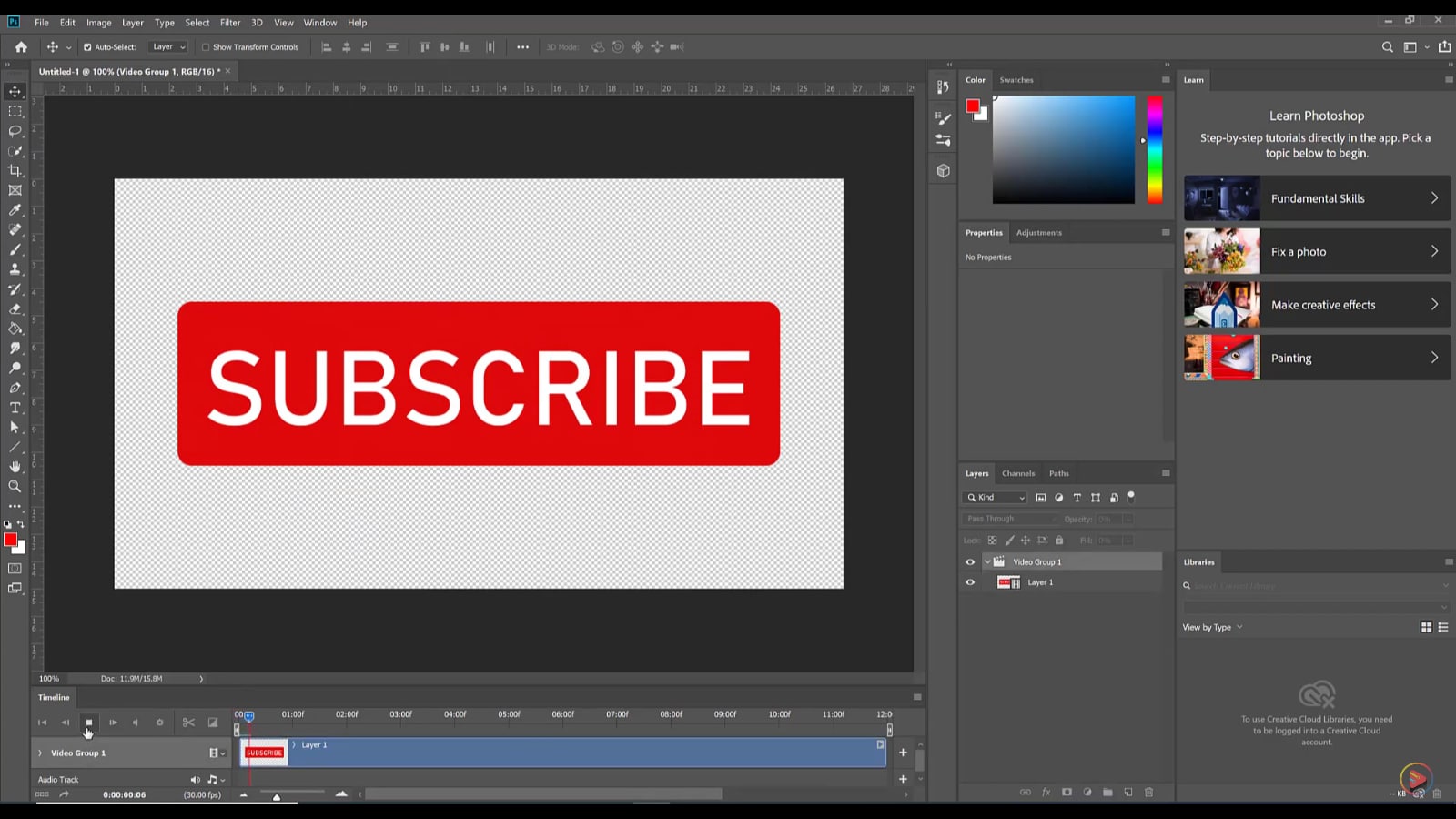This screenshot has height=819, width=1456.
Task: Click the render video arrow icon
Action: [x=64, y=794]
